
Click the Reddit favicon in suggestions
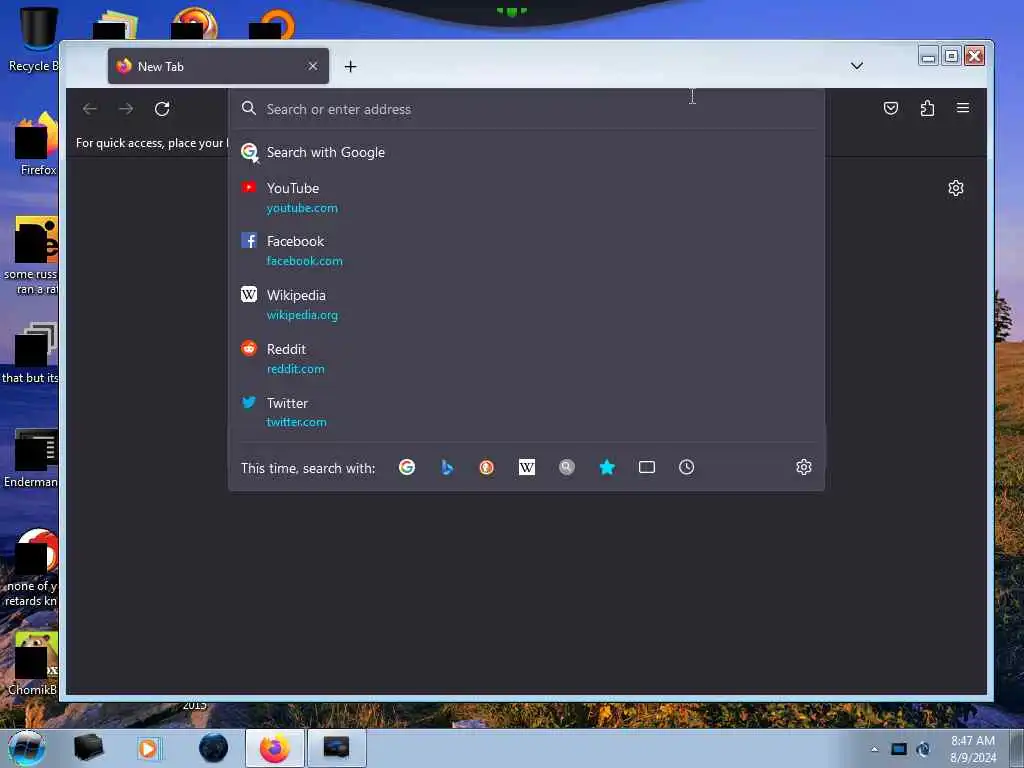(249, 348)
